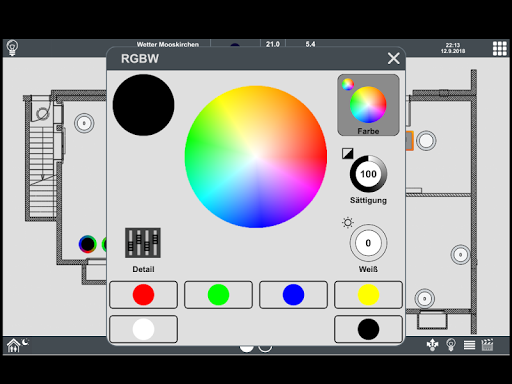The height and width of the screenshot is (384, 512).
Task: Choose the red preset color button
Action: [143, 295]
